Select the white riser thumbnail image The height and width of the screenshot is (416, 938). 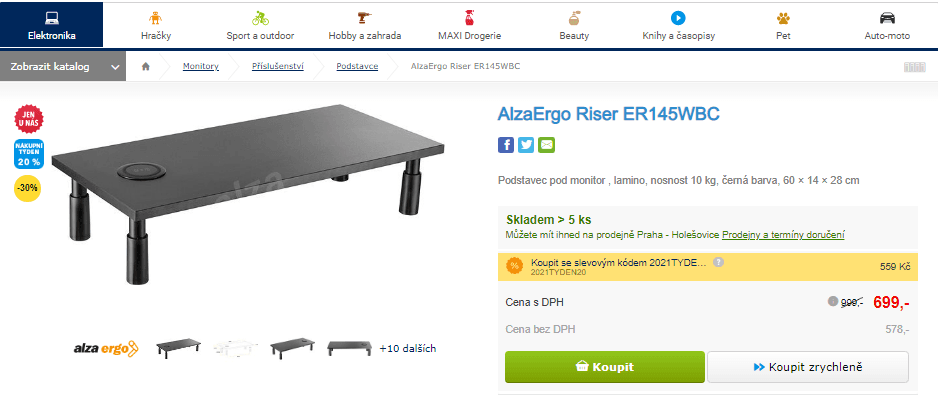[x=235, y=348]
